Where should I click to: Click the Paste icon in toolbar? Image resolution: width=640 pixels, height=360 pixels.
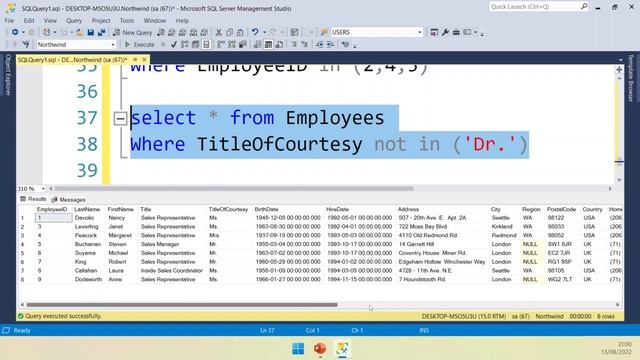(x=240, y=32)
